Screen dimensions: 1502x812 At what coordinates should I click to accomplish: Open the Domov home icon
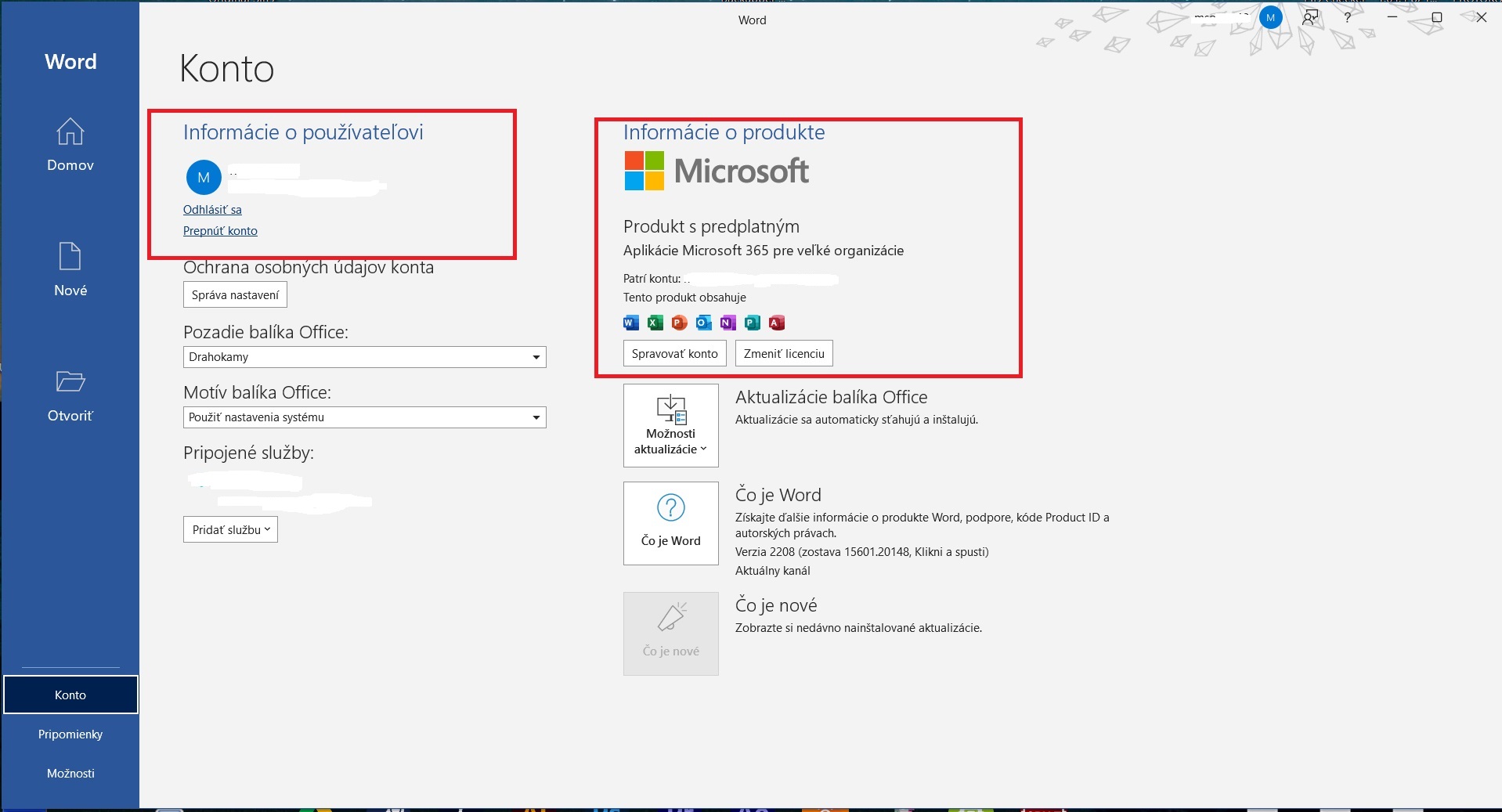pyautogui.click(x=70, y=132)
